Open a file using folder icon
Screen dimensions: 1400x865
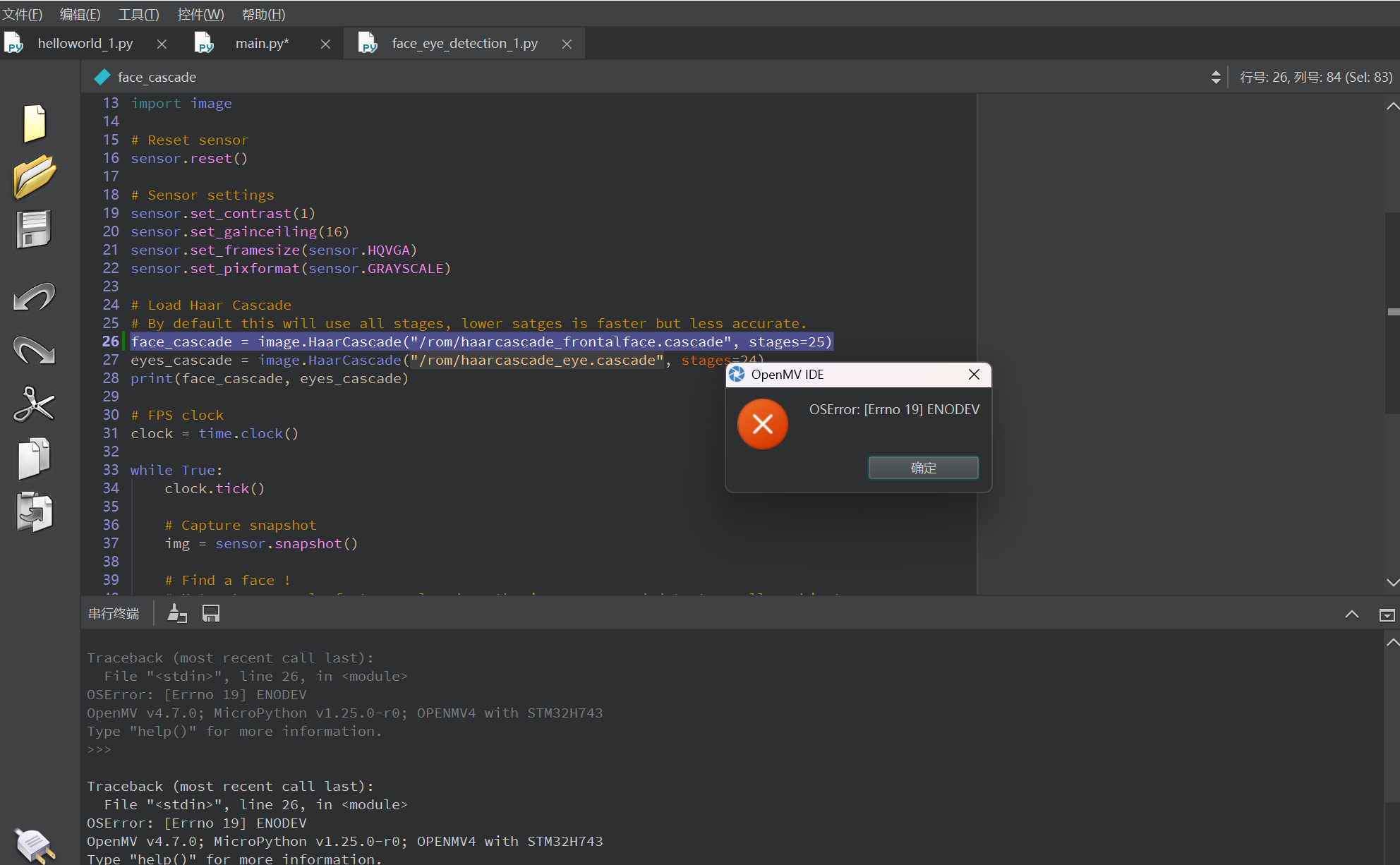pyautogui.click(x=34, y=176)
